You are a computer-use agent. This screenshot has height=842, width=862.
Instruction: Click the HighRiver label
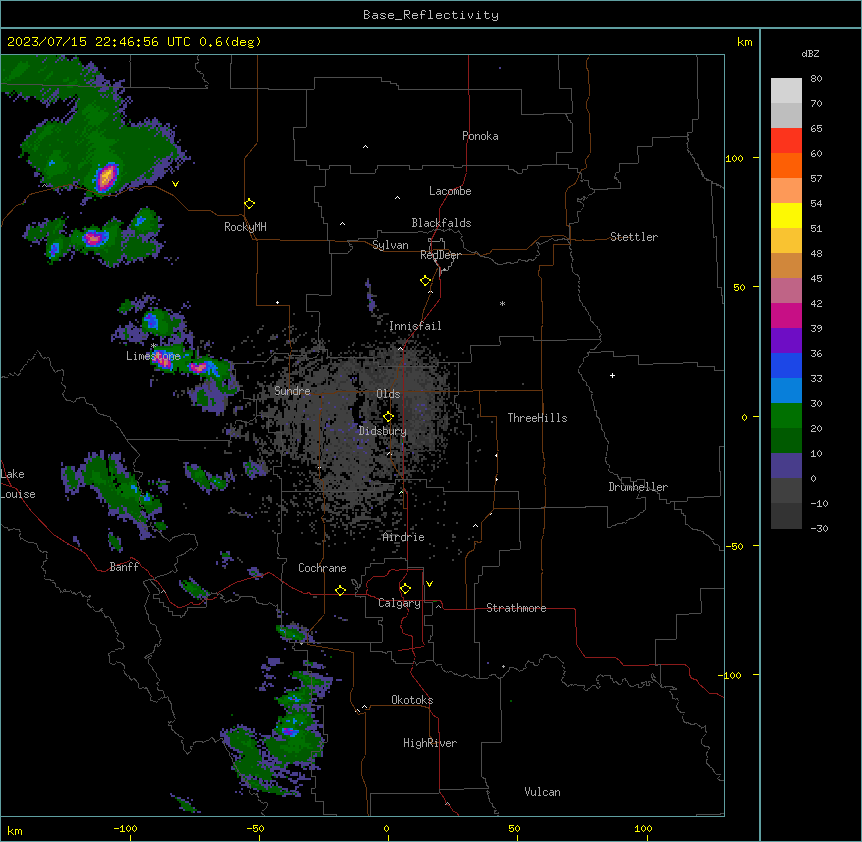click(x=430, y=744)
